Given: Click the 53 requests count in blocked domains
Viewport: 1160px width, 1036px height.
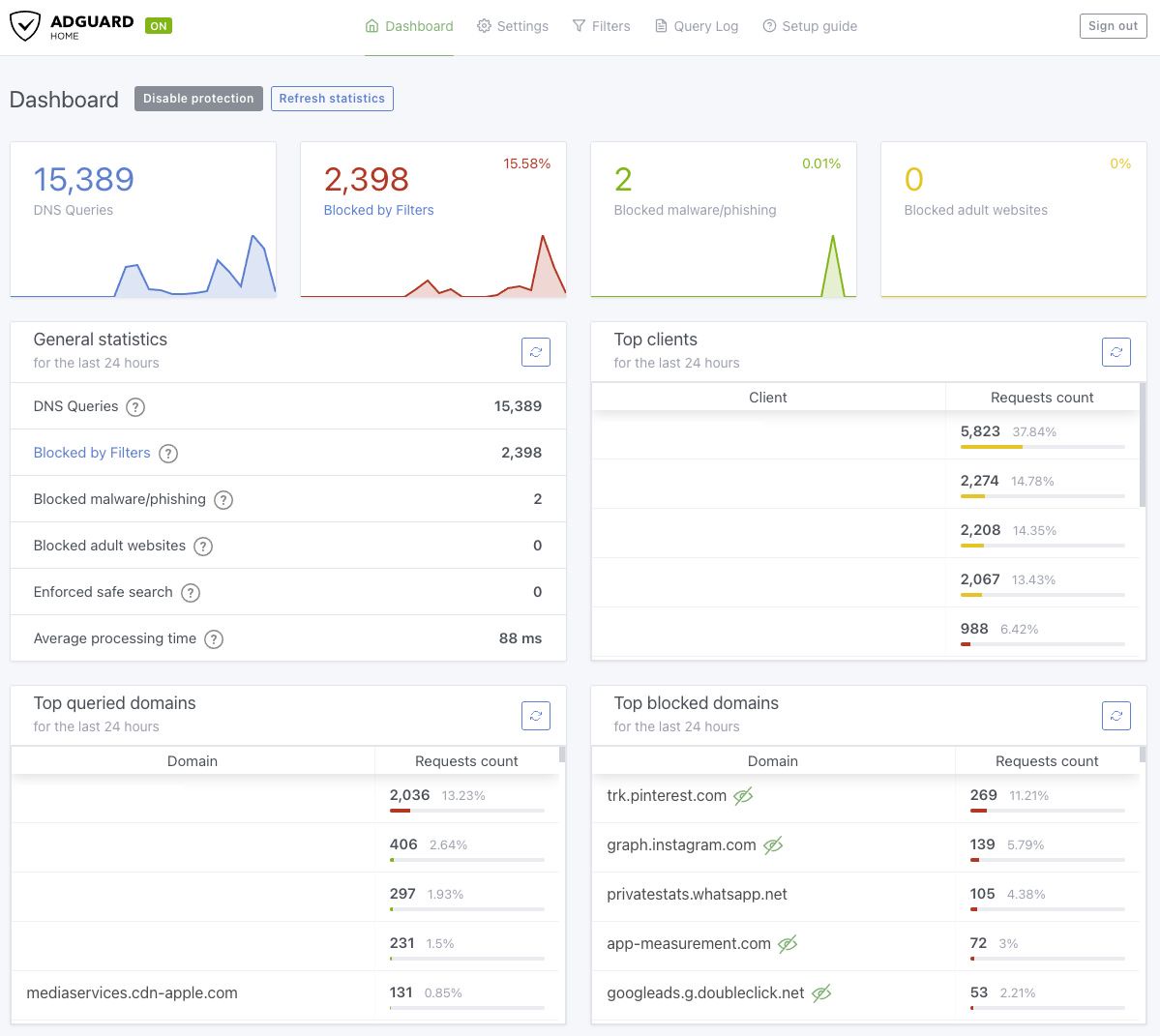Looking at the screenshot, I should pos(979,992).
